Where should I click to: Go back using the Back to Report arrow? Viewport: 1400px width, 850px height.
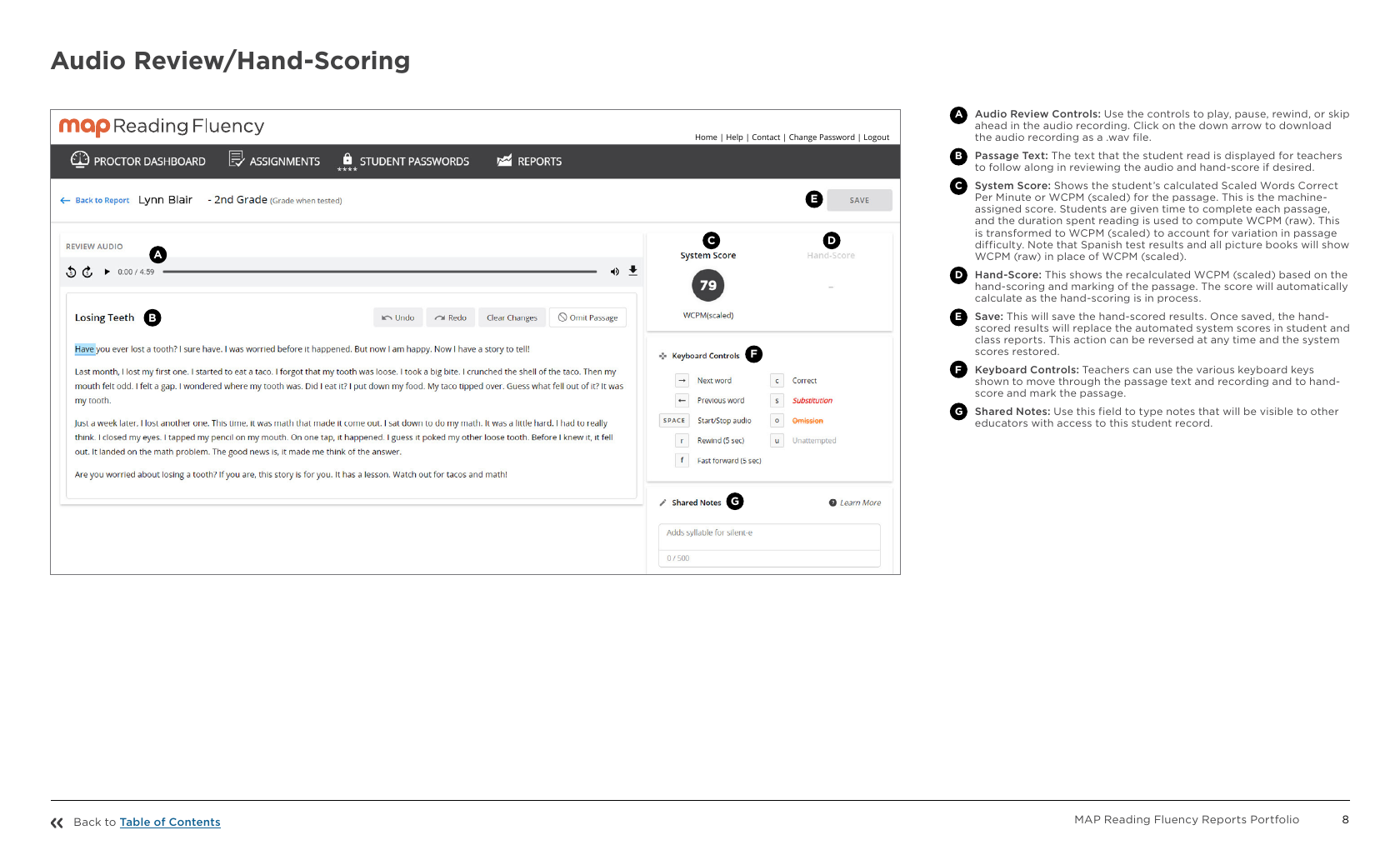pos(65,200)
